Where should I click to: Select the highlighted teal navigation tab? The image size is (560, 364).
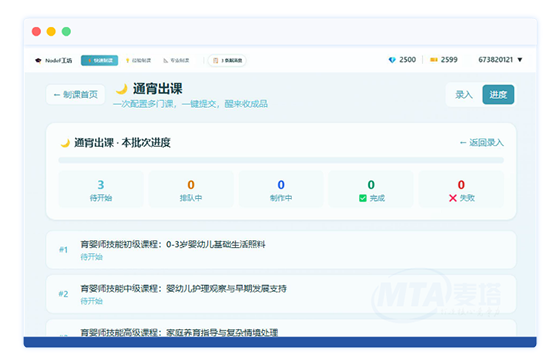pyautogui.click(x=99, y=60)
